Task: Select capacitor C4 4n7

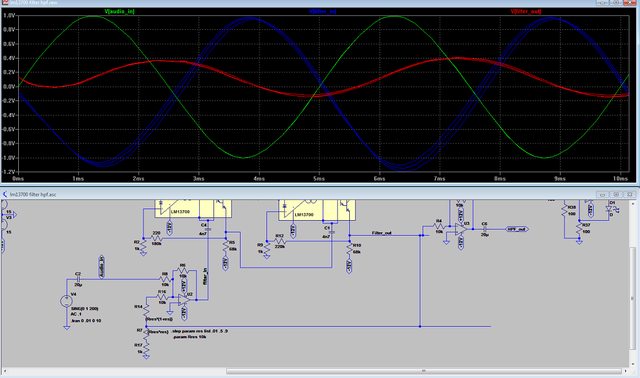Action: (x=208, y=230)
